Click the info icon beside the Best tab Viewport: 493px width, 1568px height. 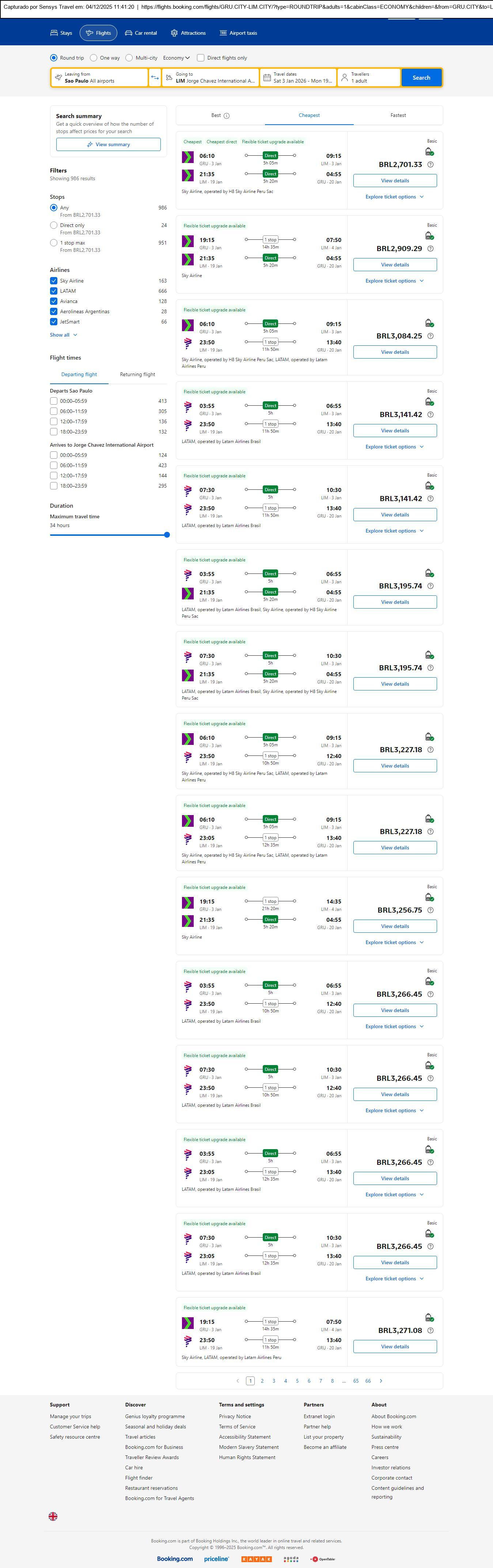pyautogui.click(x=227, y=115)
